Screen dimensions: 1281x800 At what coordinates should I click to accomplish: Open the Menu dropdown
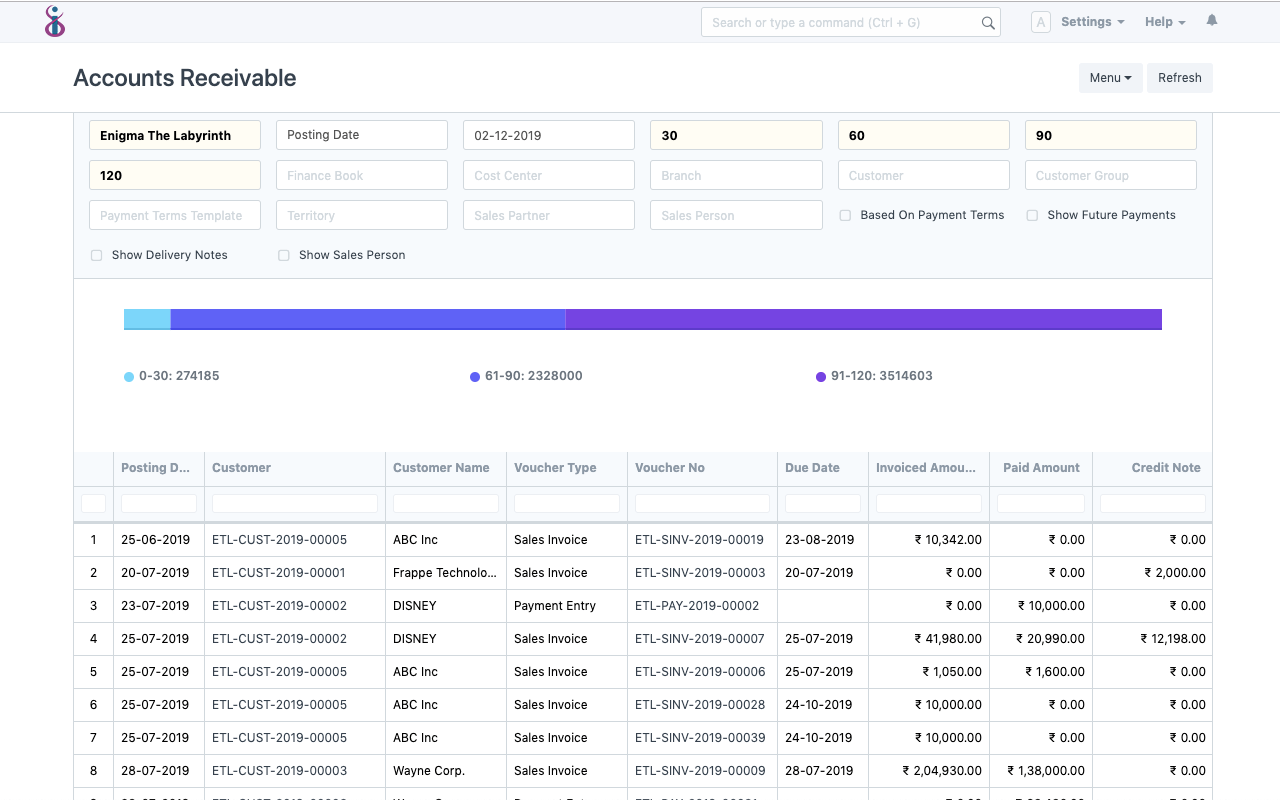[1110, 77]
